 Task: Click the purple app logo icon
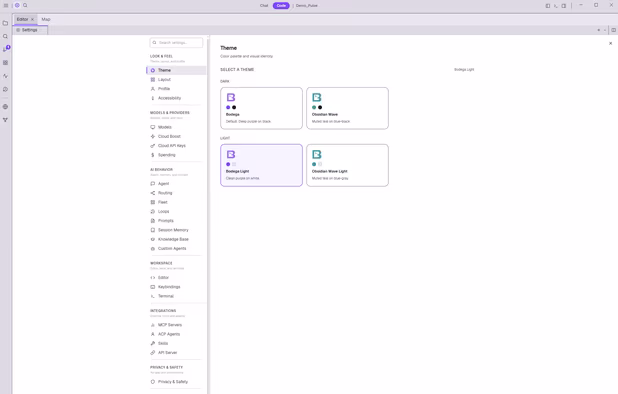17,6
